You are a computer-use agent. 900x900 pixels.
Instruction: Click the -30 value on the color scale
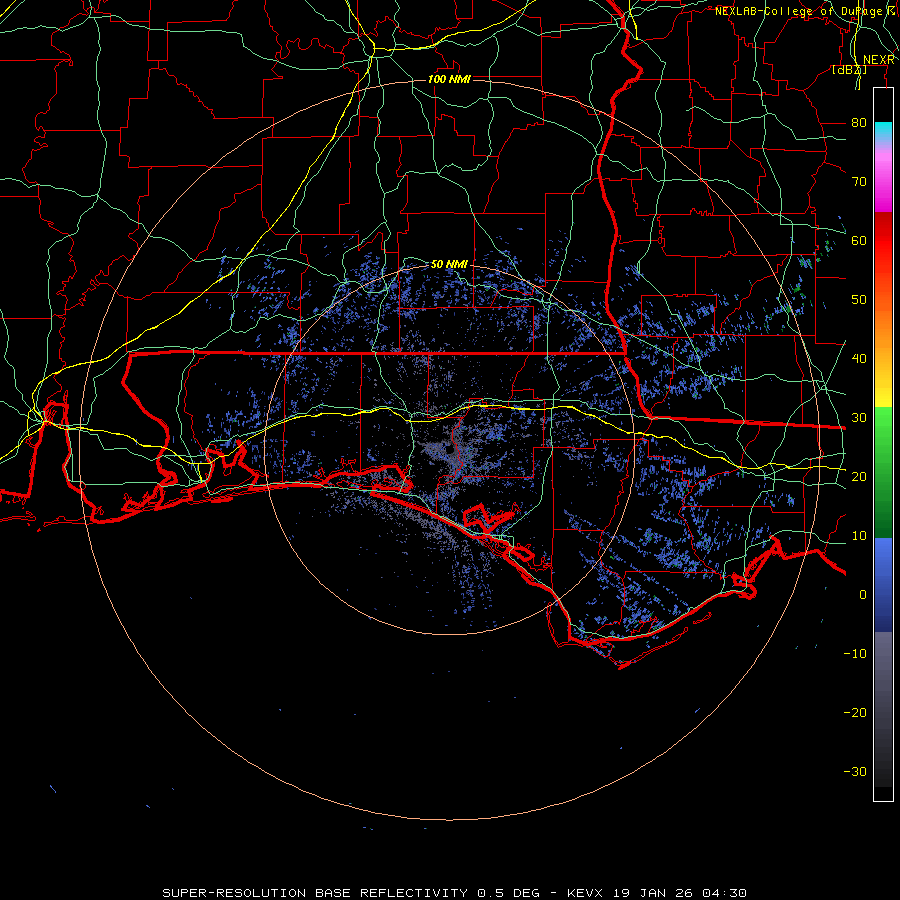(x=855, y=771)
